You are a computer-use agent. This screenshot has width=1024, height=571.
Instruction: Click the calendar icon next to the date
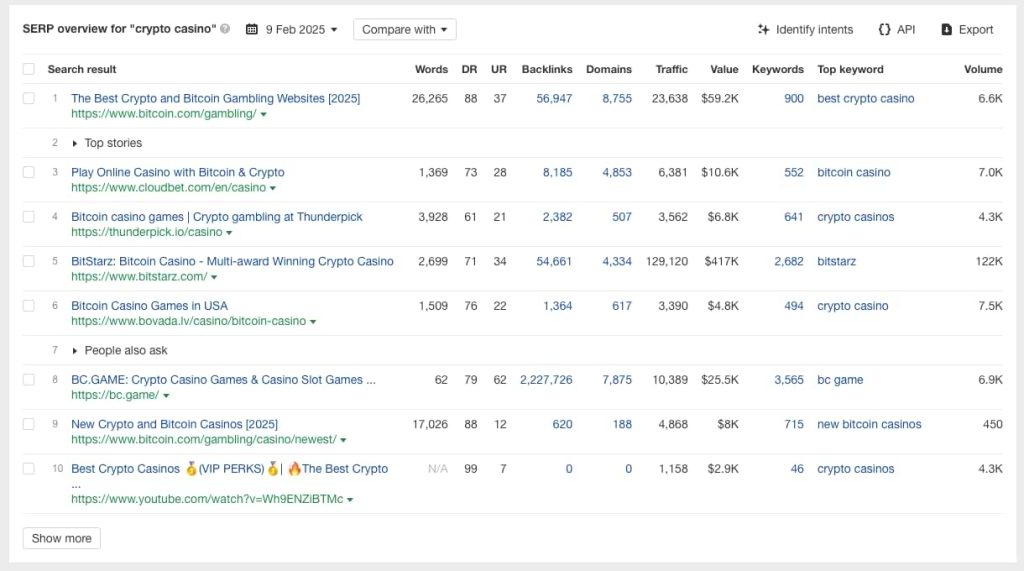(252, 30)
